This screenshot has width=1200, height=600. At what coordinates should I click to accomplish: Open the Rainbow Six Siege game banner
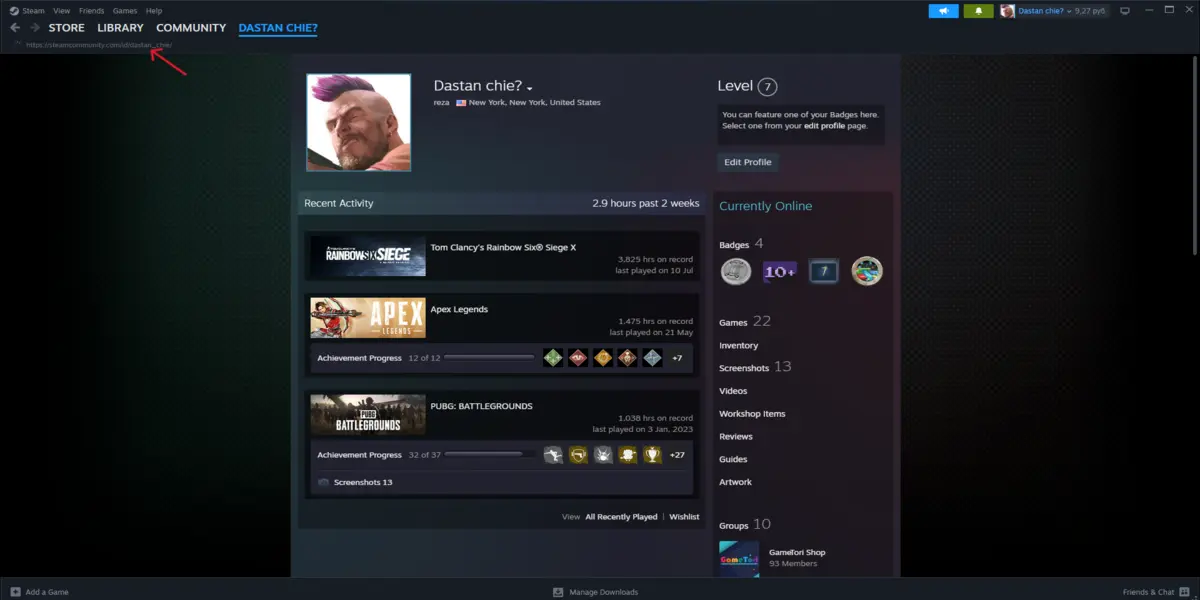coord(368,256)
